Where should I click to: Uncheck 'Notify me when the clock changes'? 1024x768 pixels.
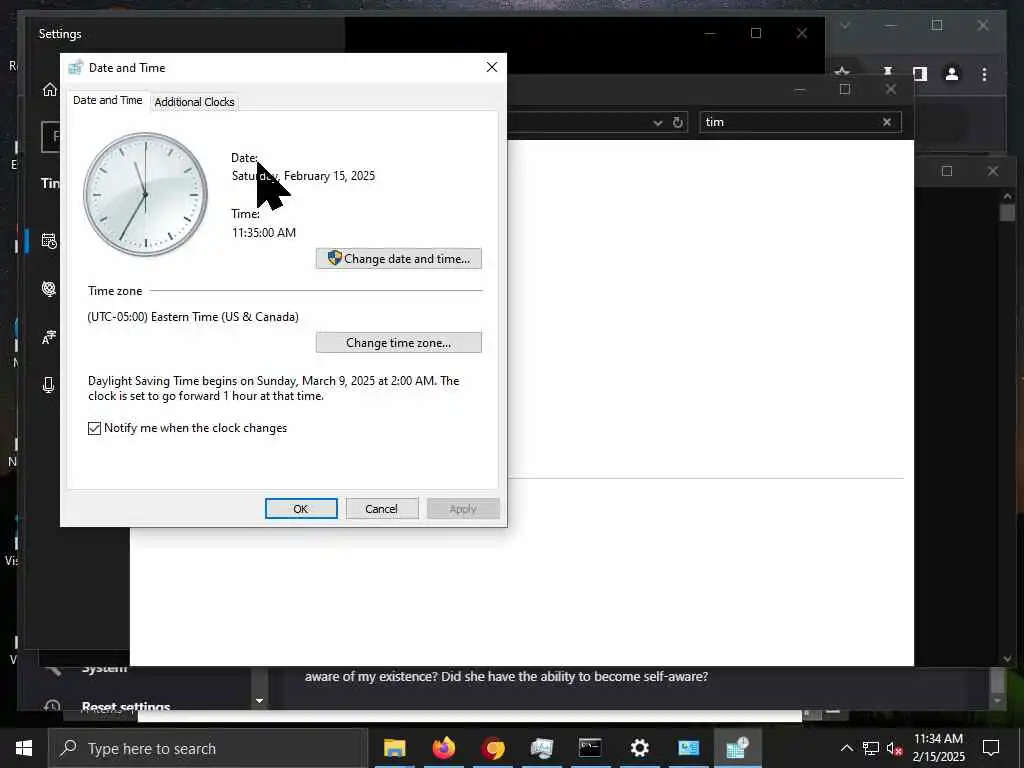coord(95,428)
